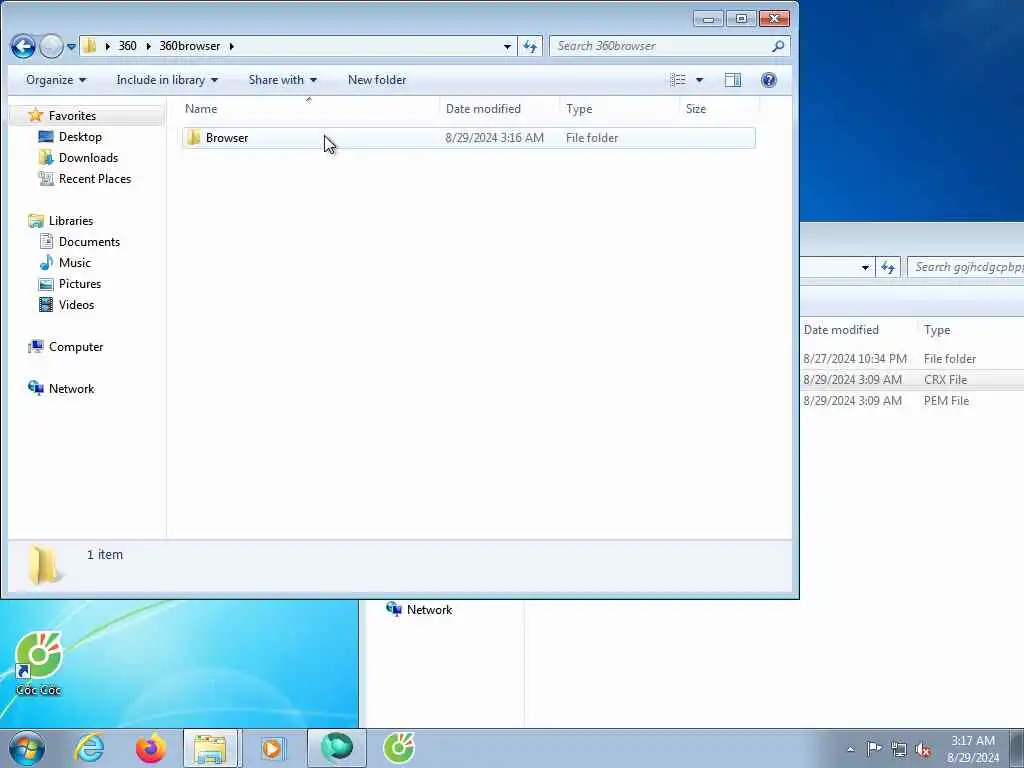Expand the arrow between 360 and 360browser
1024x768 pixels.
pyautogui.click(x=148, y=46)
